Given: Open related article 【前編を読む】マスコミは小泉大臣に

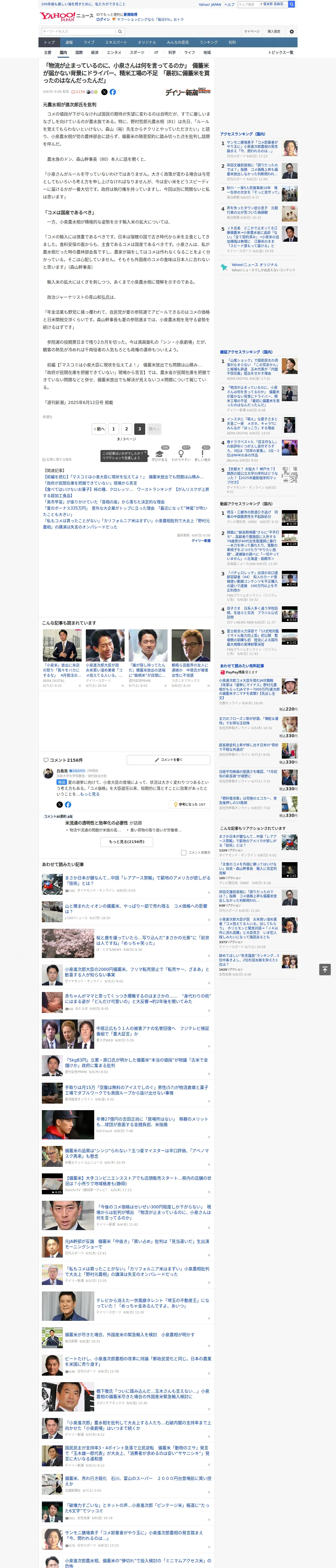Looking at the screenshot, I should tap(123, 477).
